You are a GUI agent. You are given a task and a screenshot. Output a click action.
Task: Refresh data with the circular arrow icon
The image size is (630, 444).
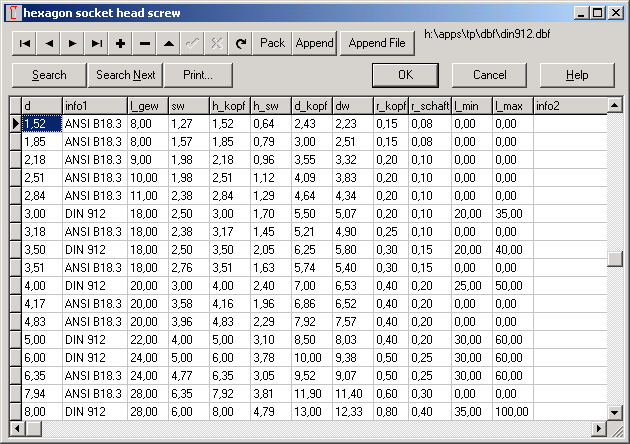[240, 43]
